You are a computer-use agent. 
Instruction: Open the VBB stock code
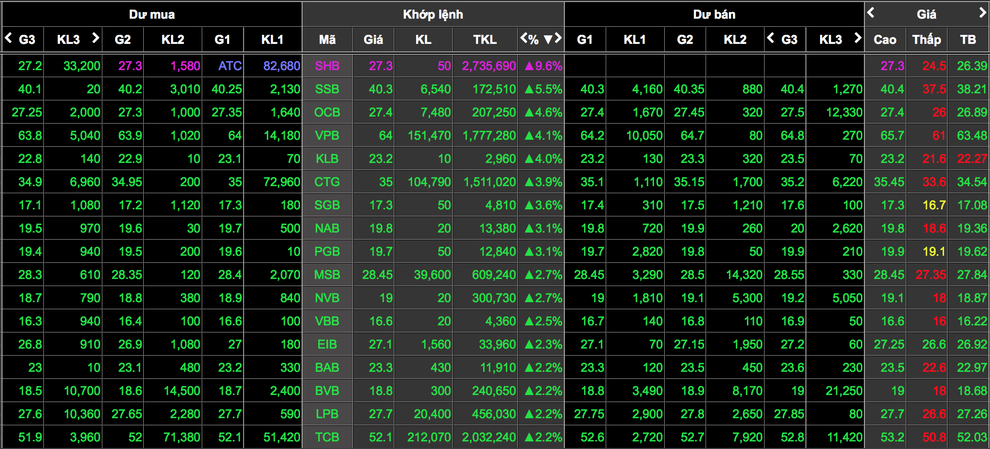(328, 322)
